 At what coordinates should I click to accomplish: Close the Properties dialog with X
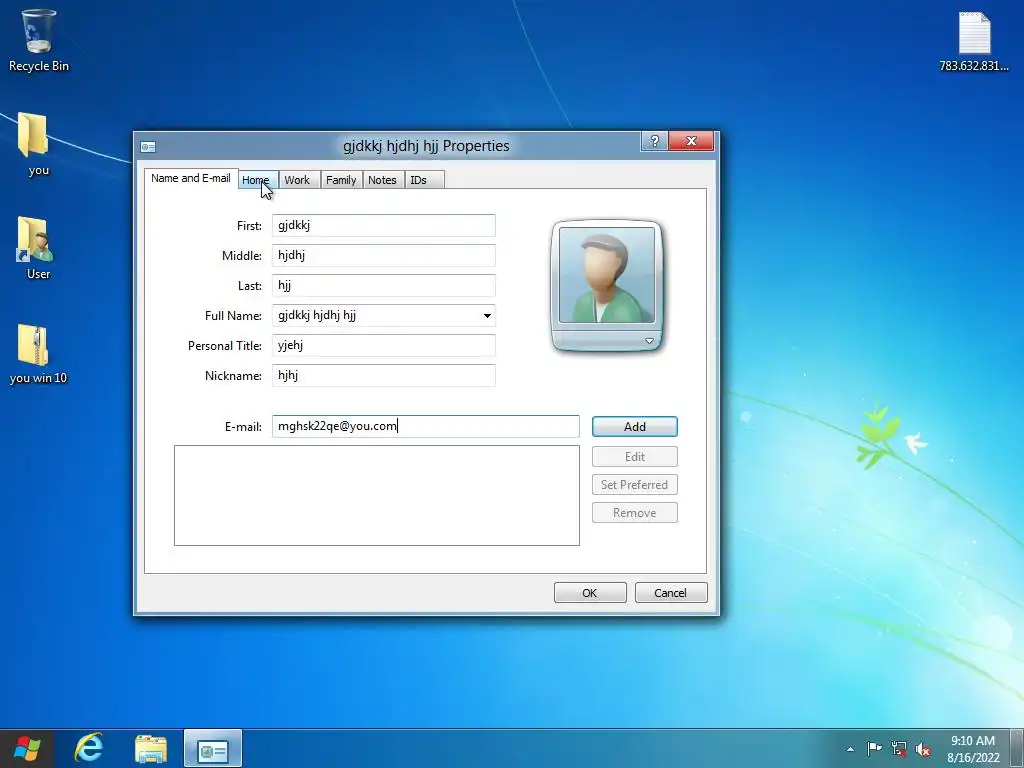691,141
